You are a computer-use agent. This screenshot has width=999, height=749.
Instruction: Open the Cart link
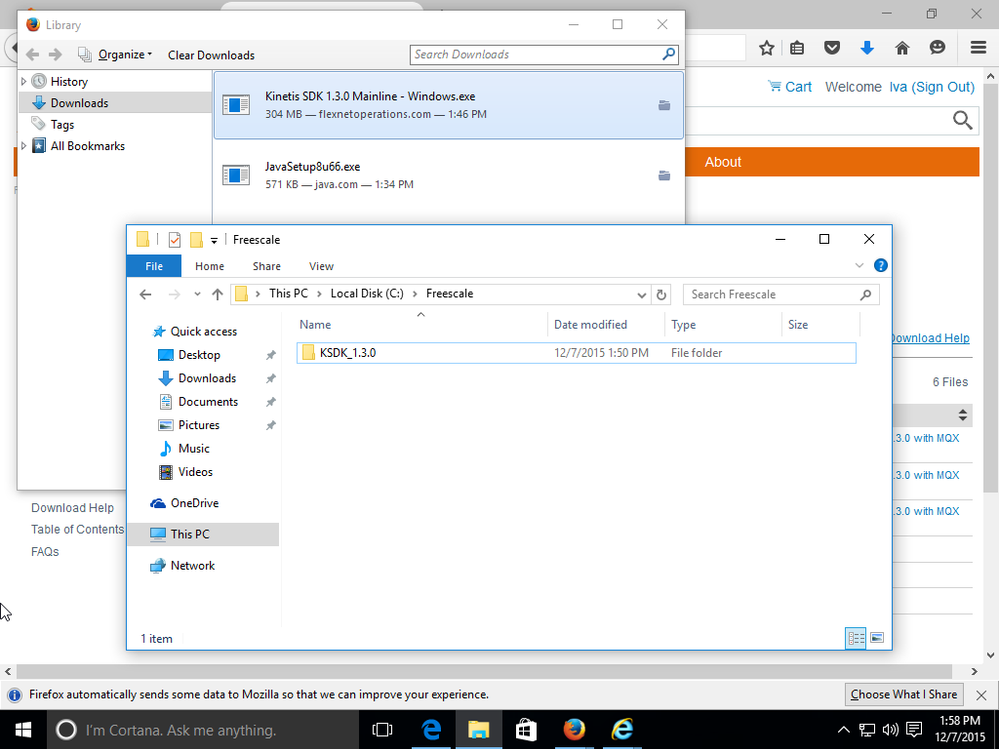pos(790,87)
